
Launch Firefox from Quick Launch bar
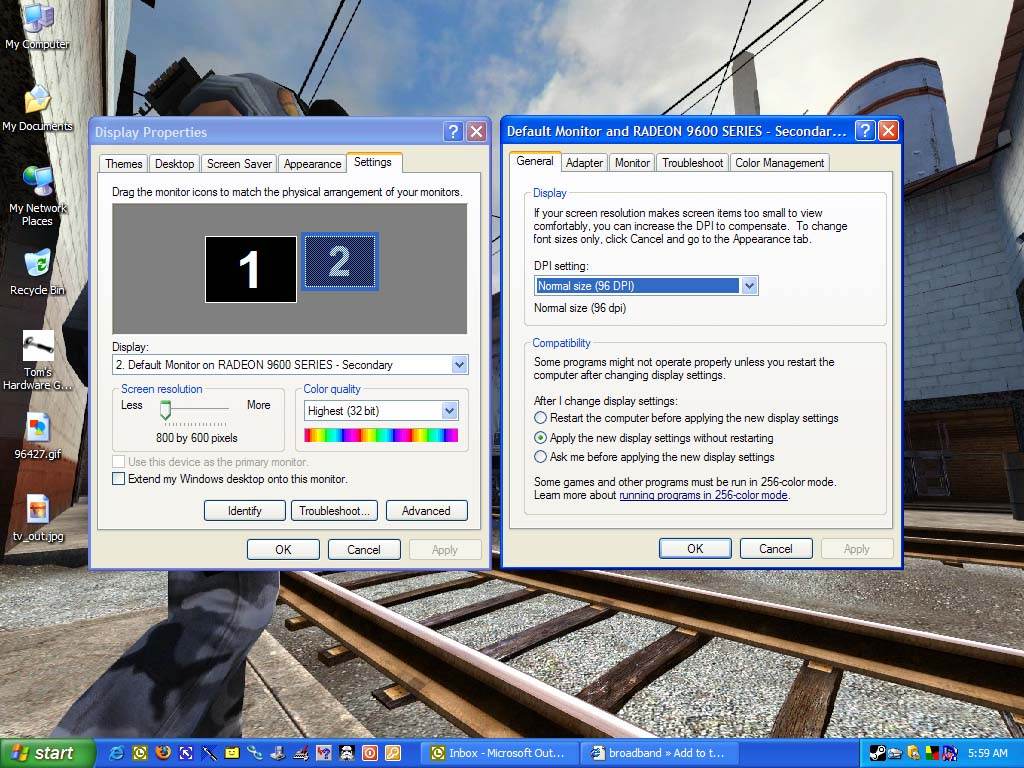coord(163,753)
